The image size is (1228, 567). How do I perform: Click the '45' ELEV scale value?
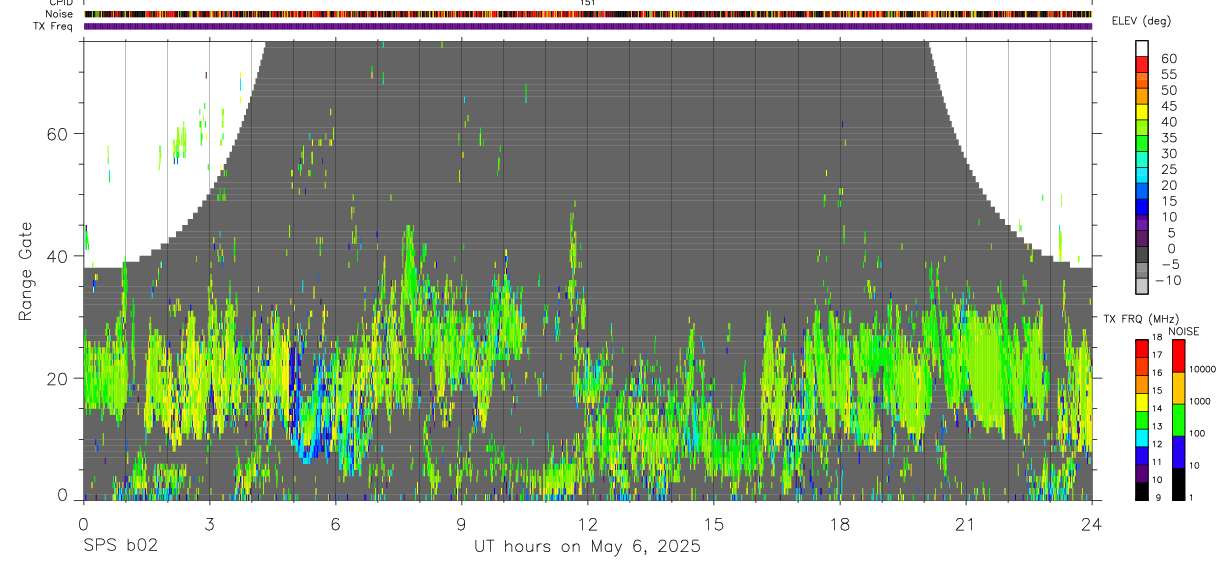1169,106
